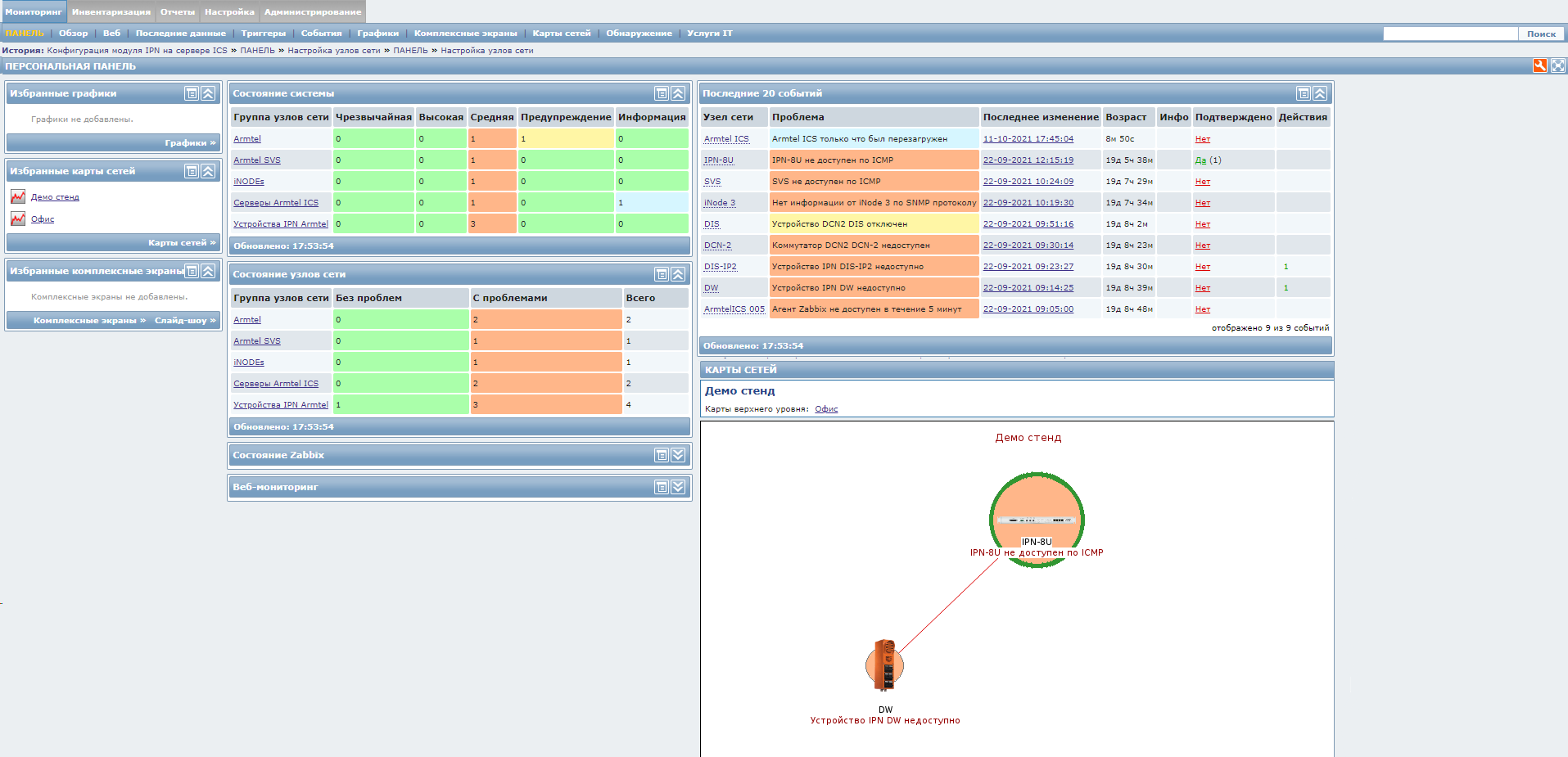
Task: Click 'отображено 9 из 9 событий' text
Action: (x=1271, y=328)
